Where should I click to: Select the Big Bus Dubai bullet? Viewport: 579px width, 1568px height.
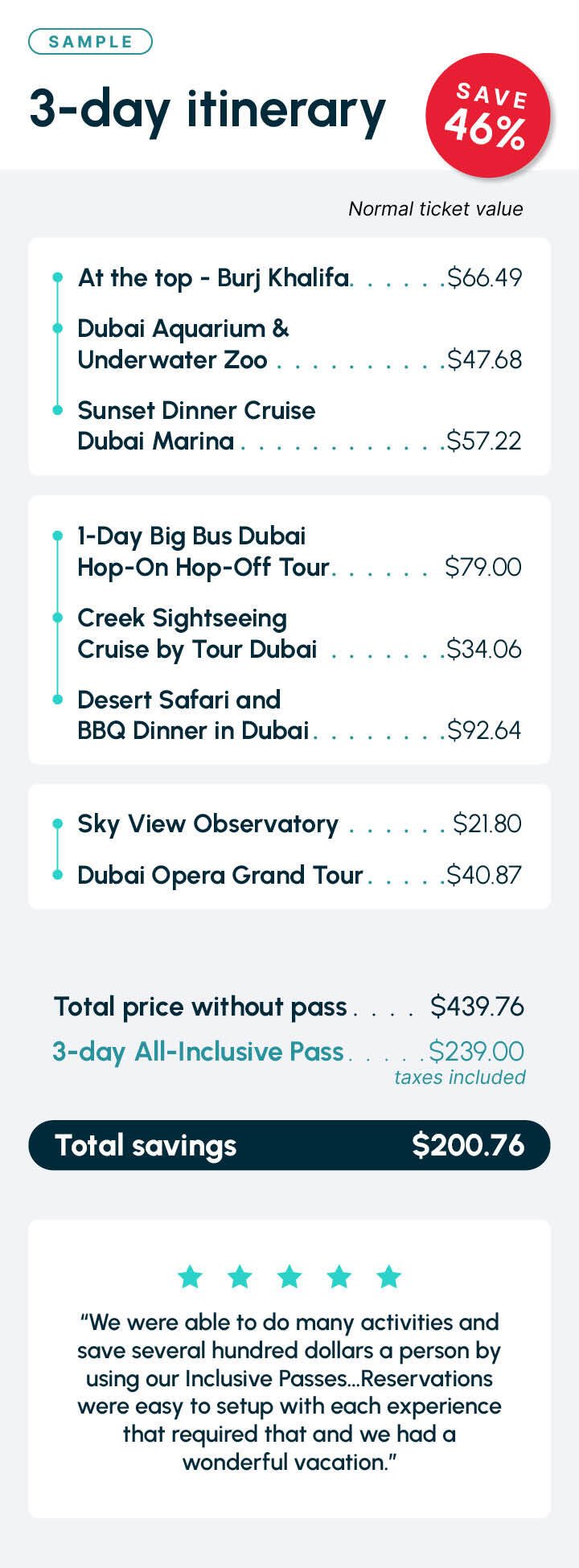point(57,536)
